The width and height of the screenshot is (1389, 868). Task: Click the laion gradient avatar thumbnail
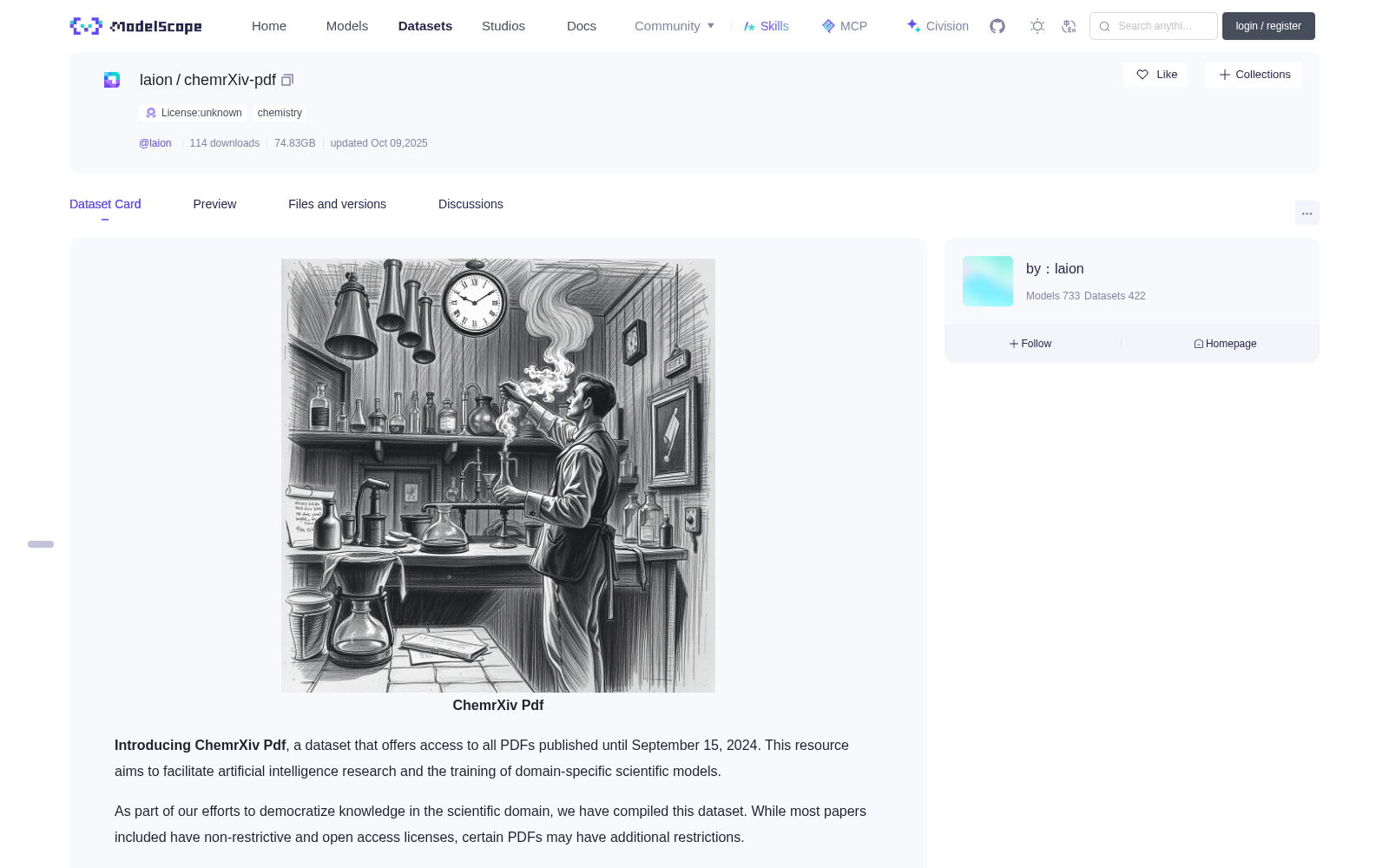pos(988,281)
